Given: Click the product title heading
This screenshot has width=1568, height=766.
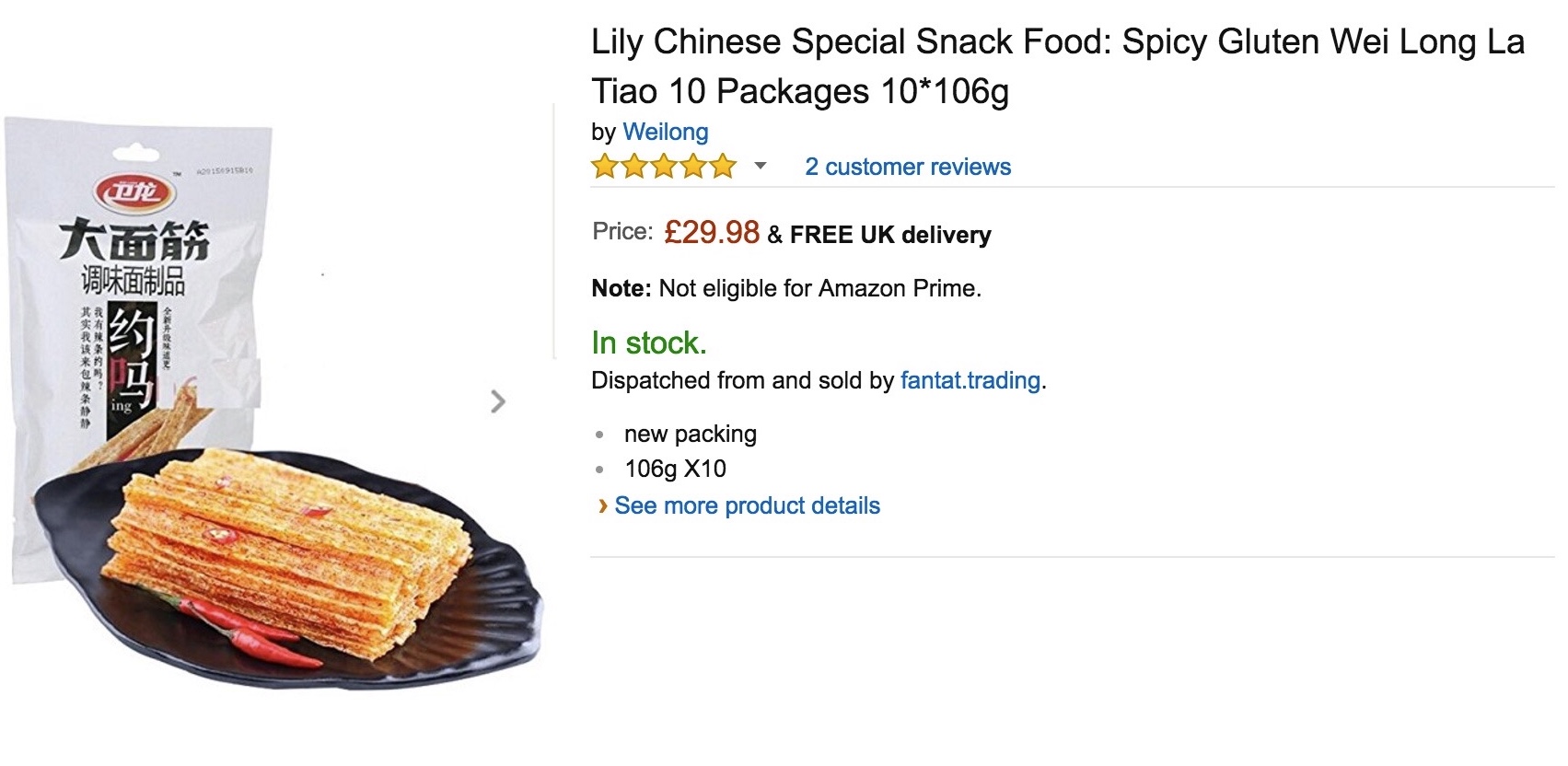Looking at the screenshot, I should pyautogui.click(x=1057, y=66).
